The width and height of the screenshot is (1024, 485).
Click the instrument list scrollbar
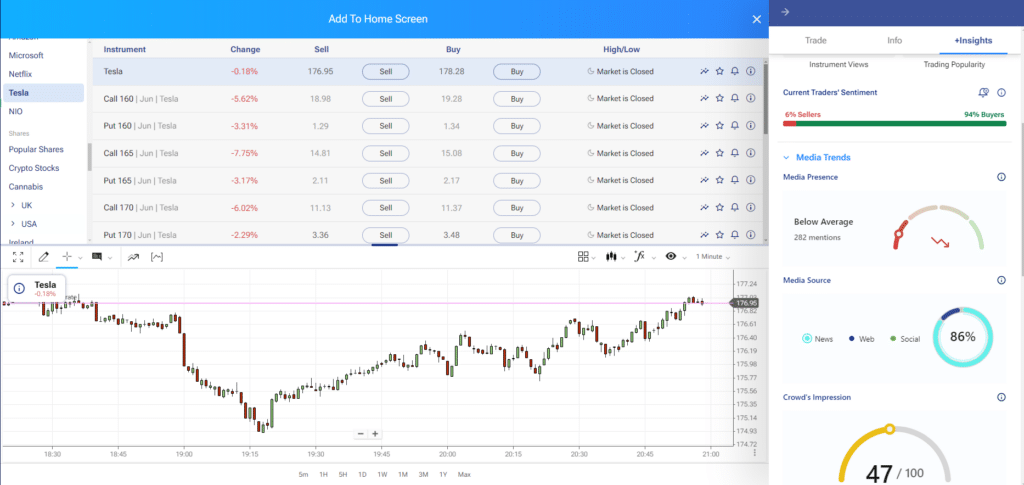765,98
